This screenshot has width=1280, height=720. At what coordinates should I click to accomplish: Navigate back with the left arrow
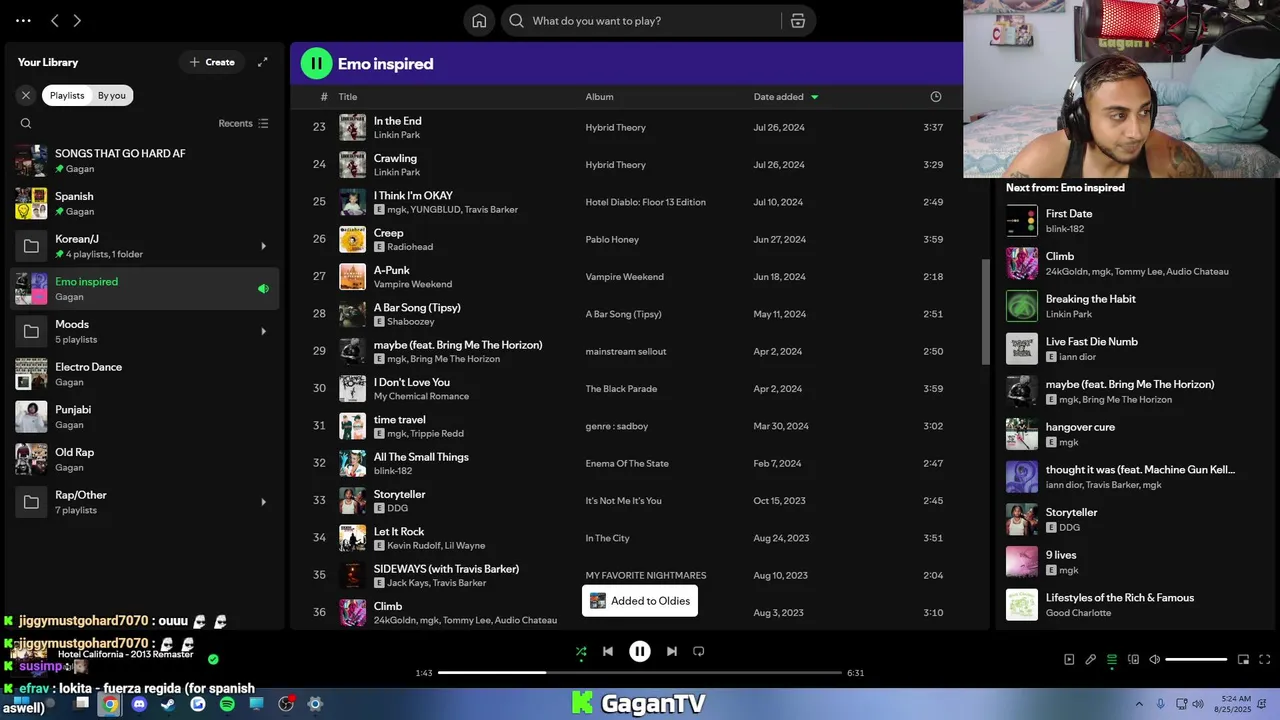pyautogui.click(x=55, y=20)
